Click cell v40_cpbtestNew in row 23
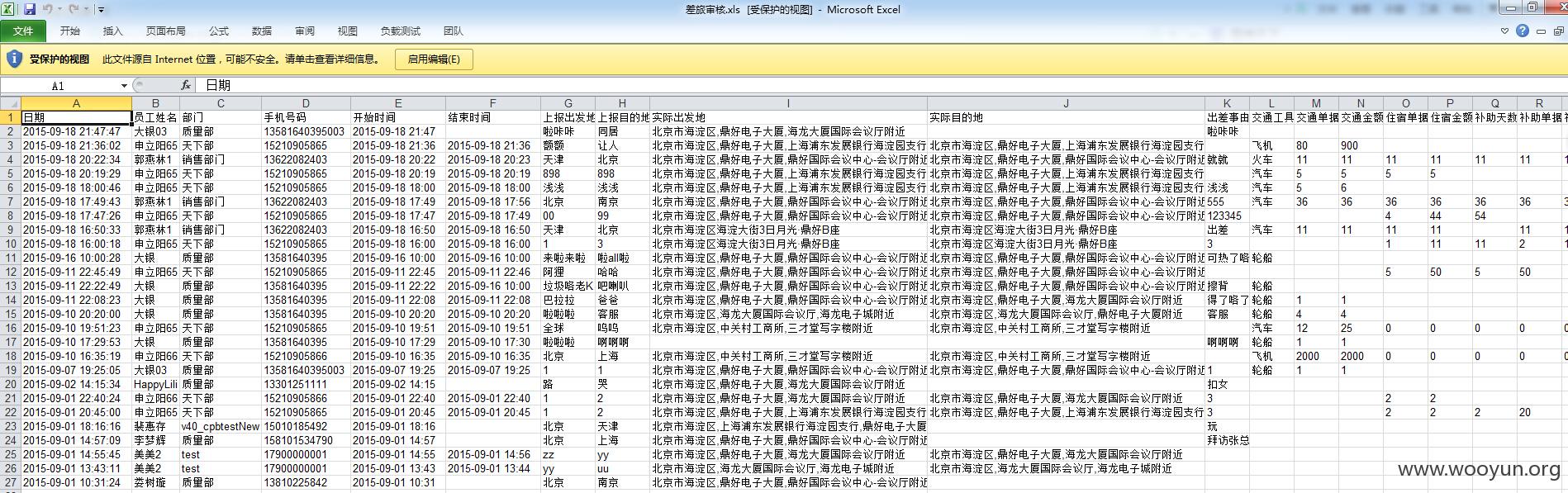 [x=221, y=426]
